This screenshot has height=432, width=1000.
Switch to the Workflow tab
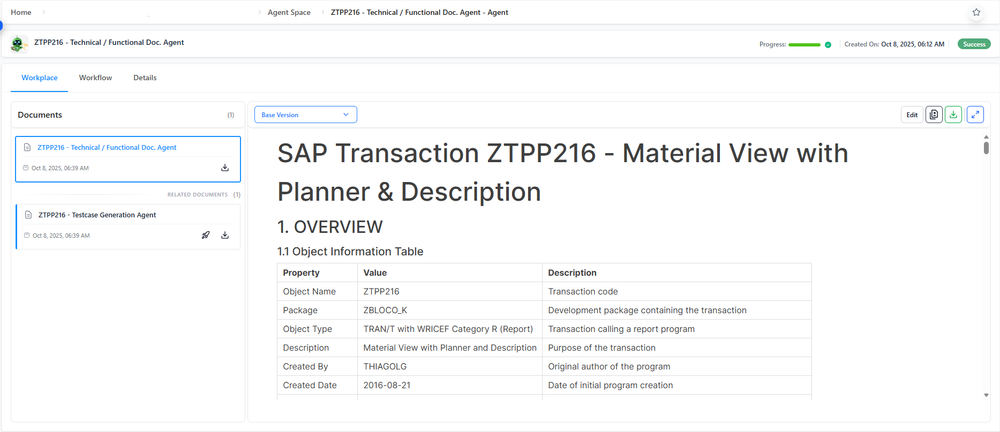(x=95, y=78)
